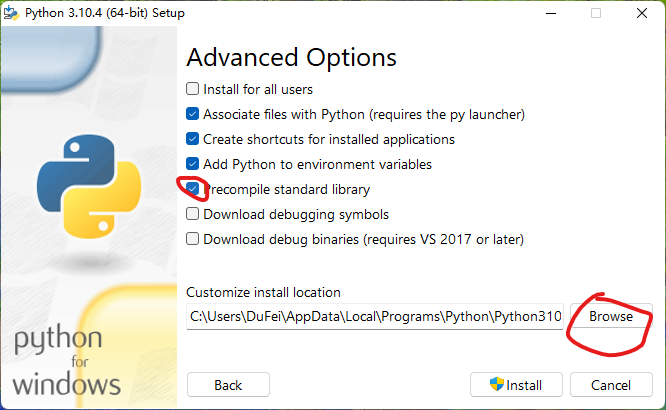This screenshot has width=666, height=410.
Task: Uncheck Associate files with Python
Action: (x=192, y=114)
